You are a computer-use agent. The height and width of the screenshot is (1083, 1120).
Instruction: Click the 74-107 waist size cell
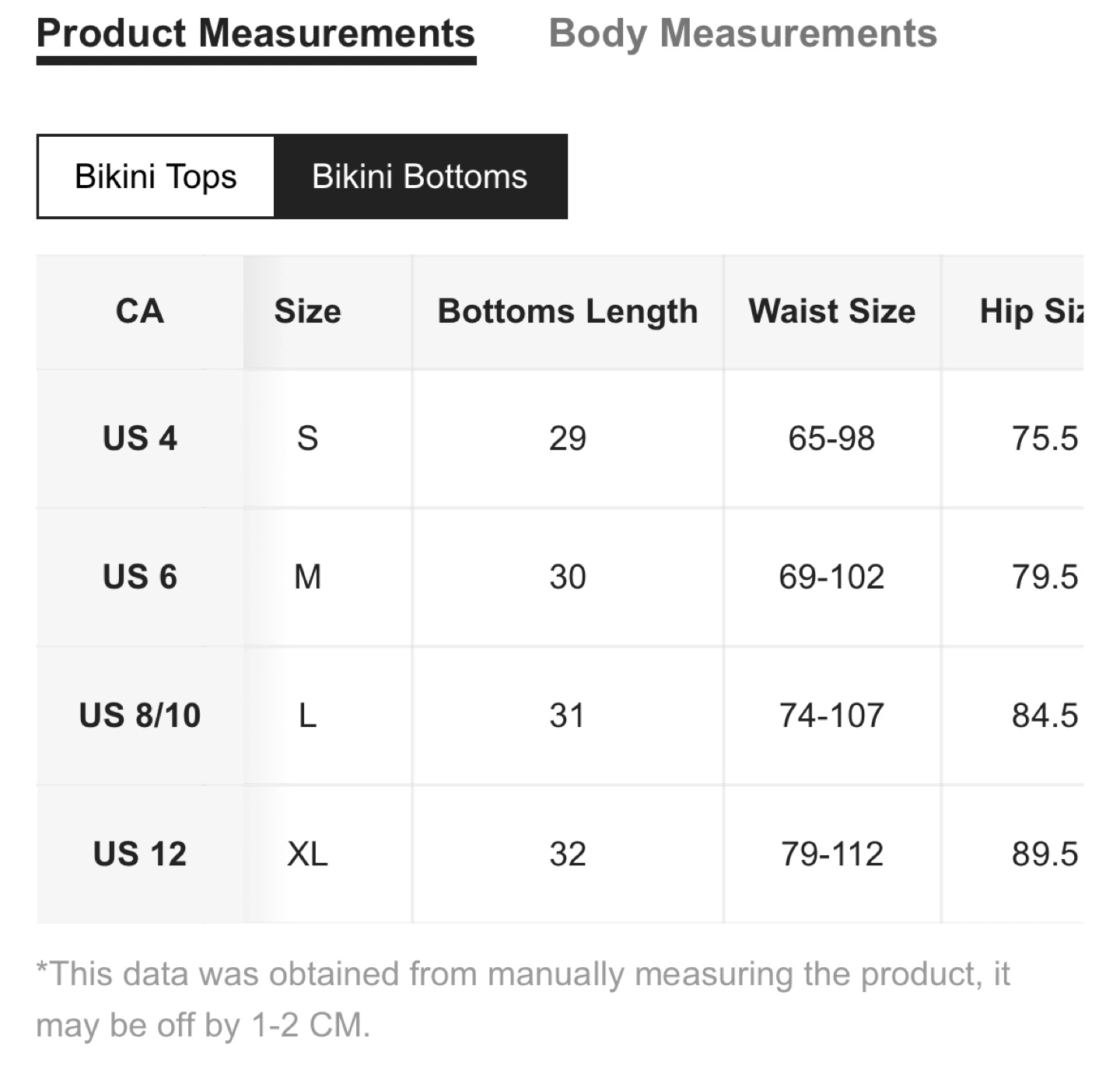coord(832,715)
